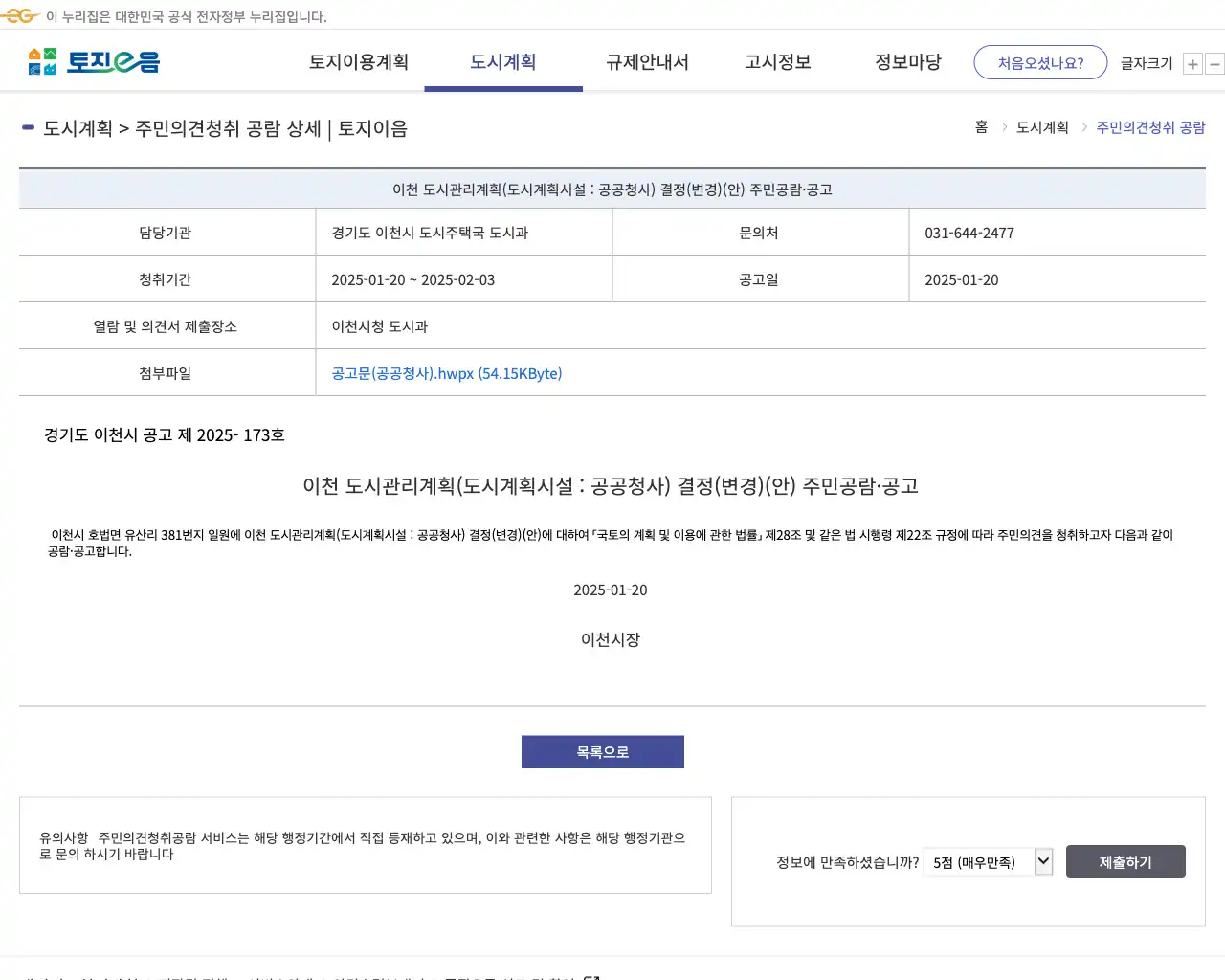Viewport: 1225px width, 980px height.
Task: Select the 정보마당 navigation item
Action: pos(907,61)
